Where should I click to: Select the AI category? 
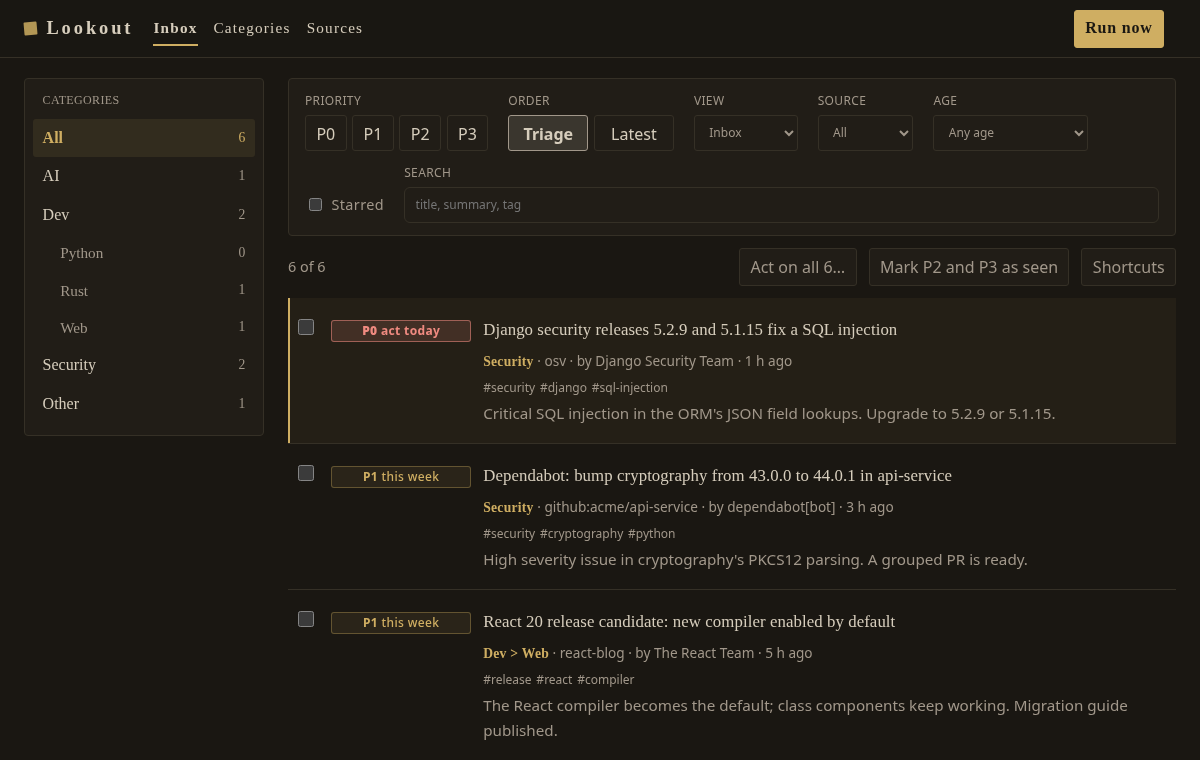(144, 176)
